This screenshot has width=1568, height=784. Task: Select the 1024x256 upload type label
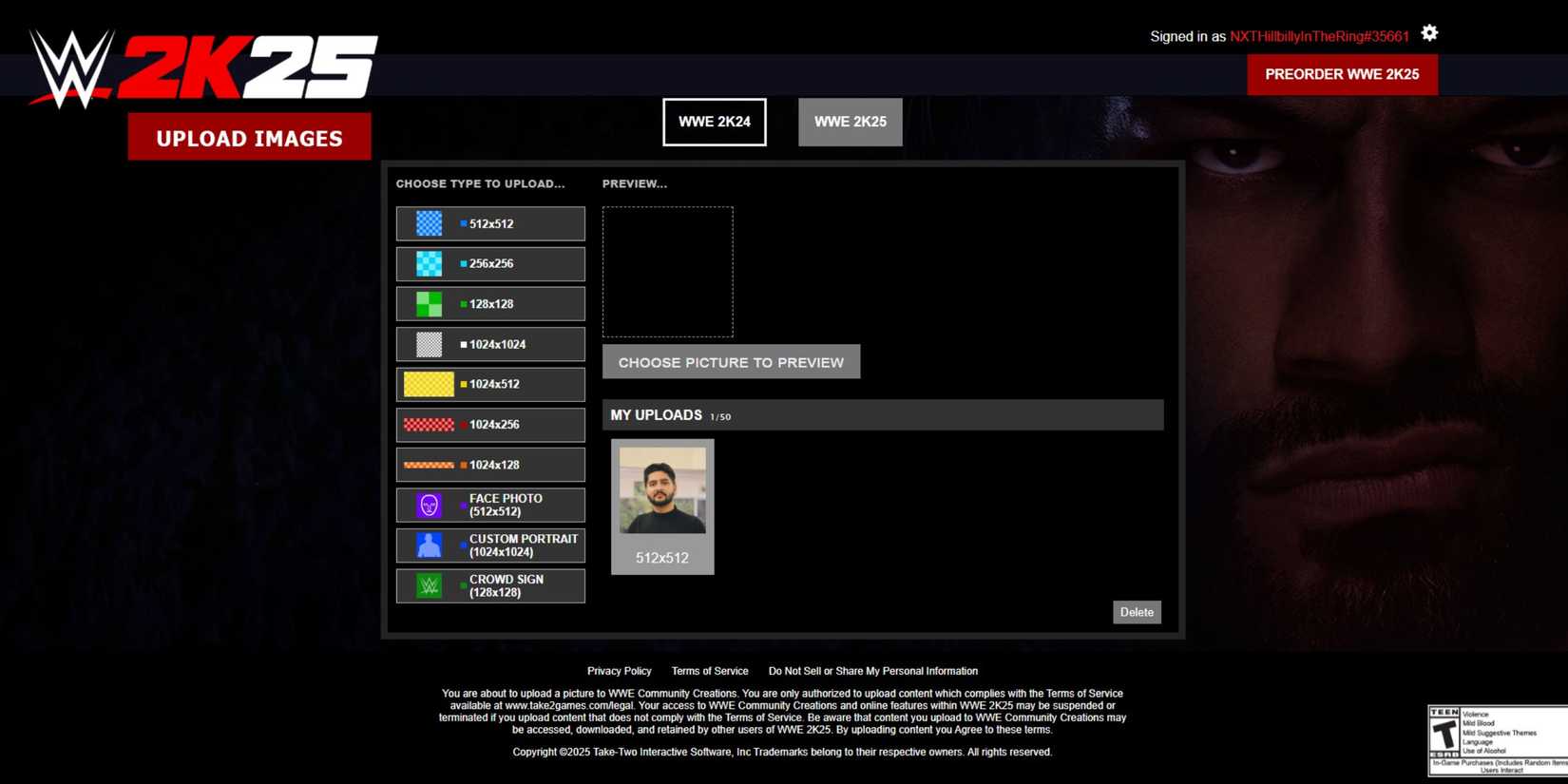(x=494, y=425)
